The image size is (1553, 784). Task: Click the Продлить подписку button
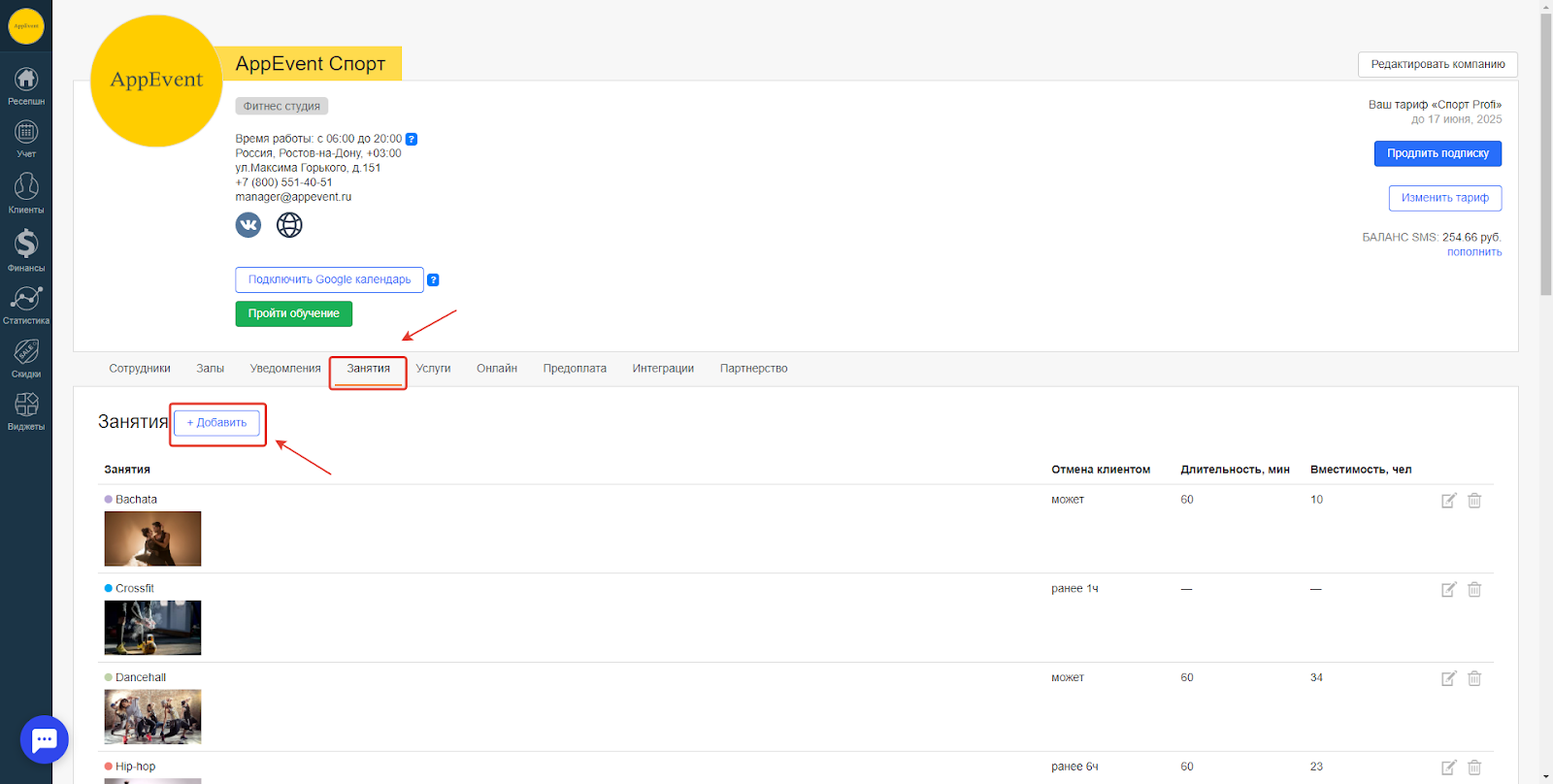click(x=1437, y=153)
